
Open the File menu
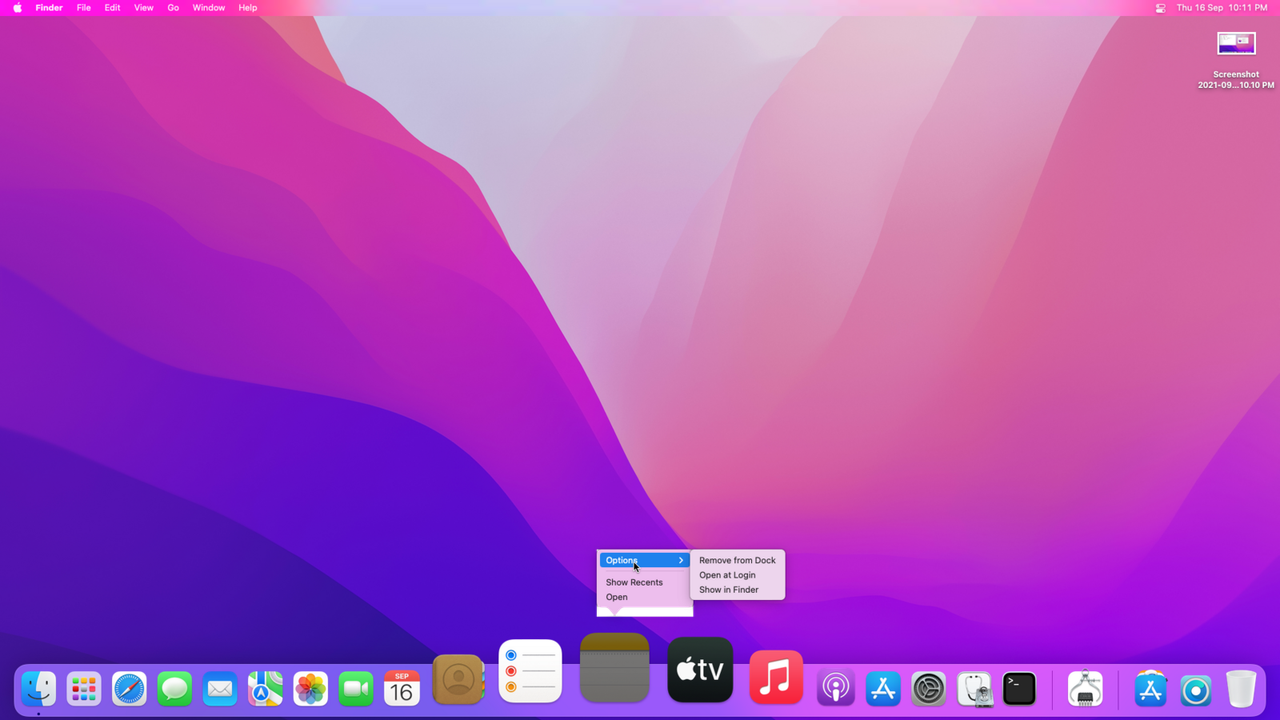coord(84,8)
